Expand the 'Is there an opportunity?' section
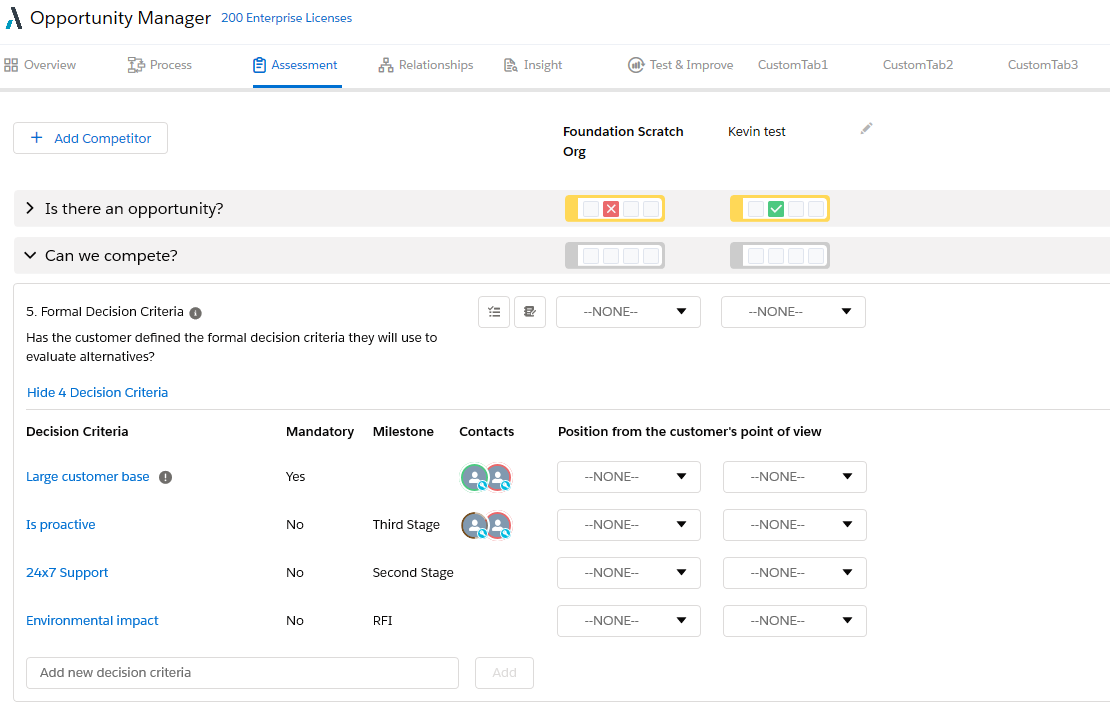Screen dimensions: 1110x708 (x=30, y=208)
